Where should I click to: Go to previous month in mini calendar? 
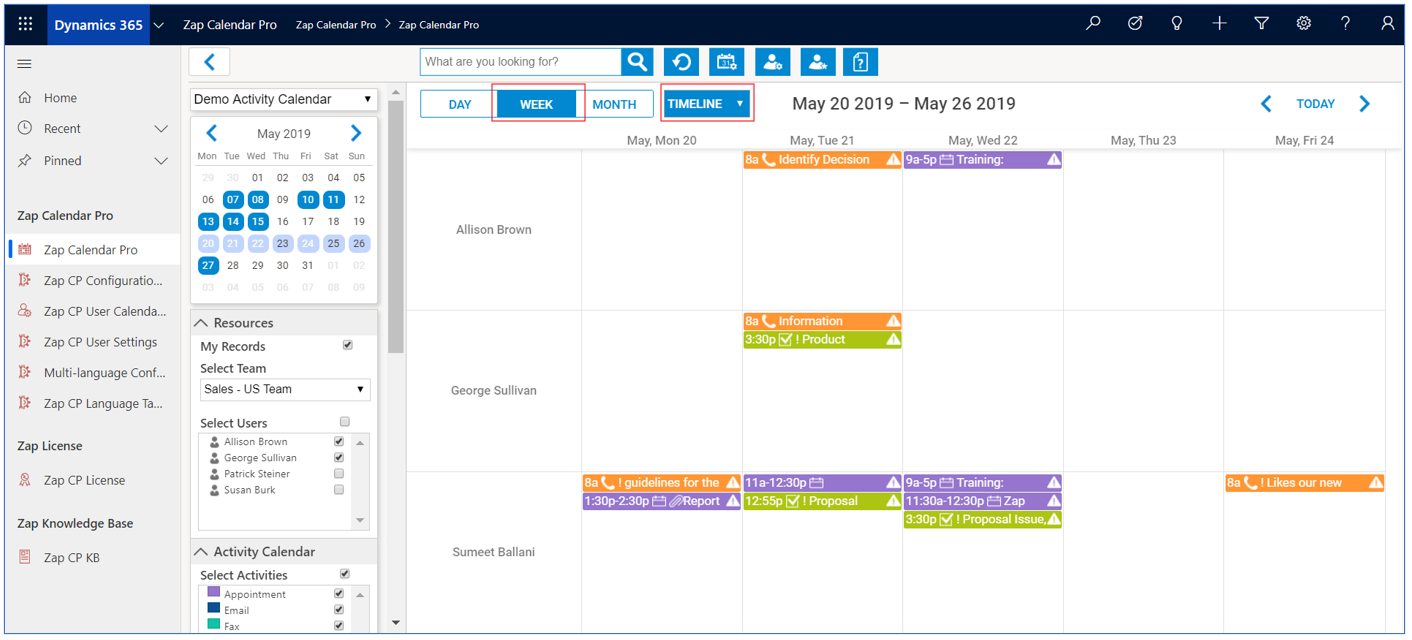tap(212, 133)
